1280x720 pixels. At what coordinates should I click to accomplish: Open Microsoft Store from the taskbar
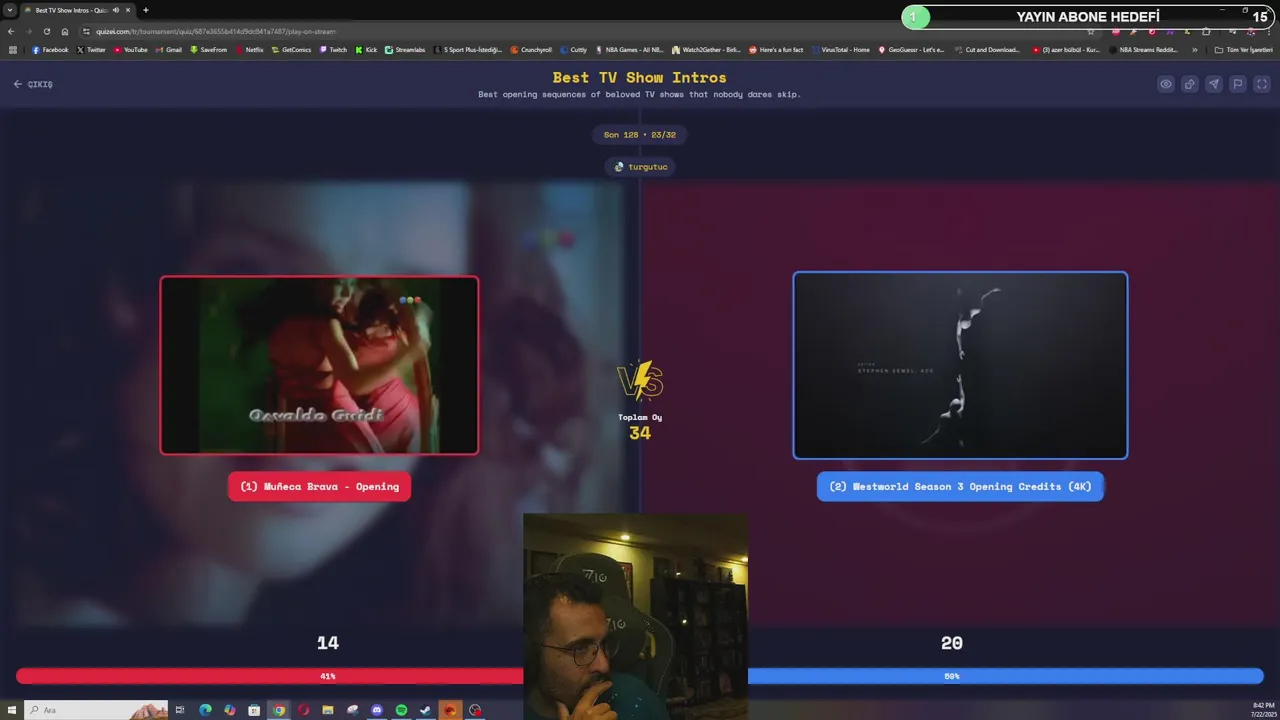click(254, 710)
